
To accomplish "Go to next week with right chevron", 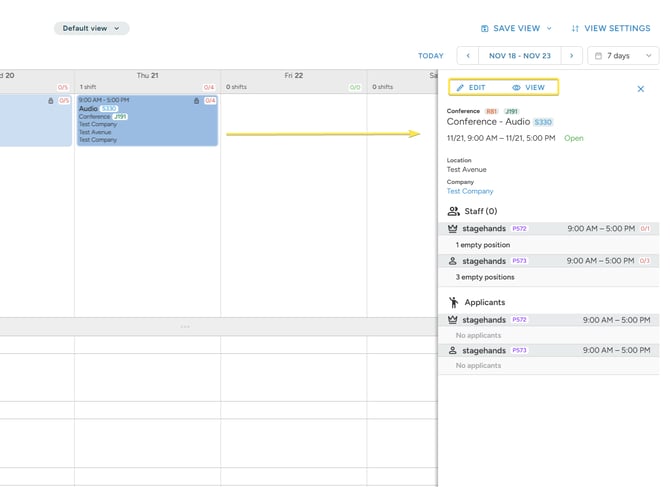I will pyautogui.click(x=571, y=56).
